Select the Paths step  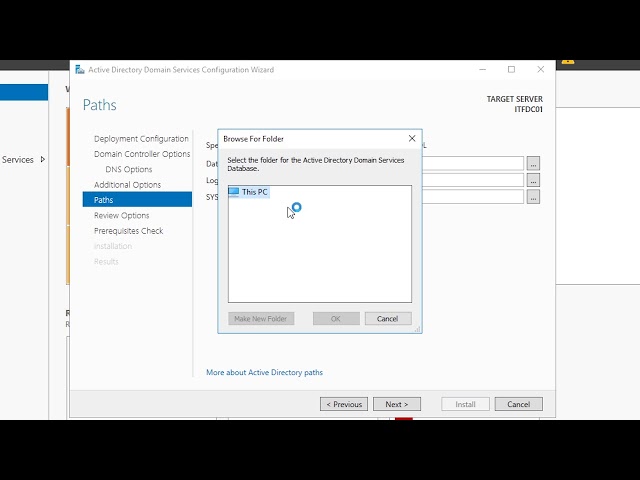tap(137, 200)
